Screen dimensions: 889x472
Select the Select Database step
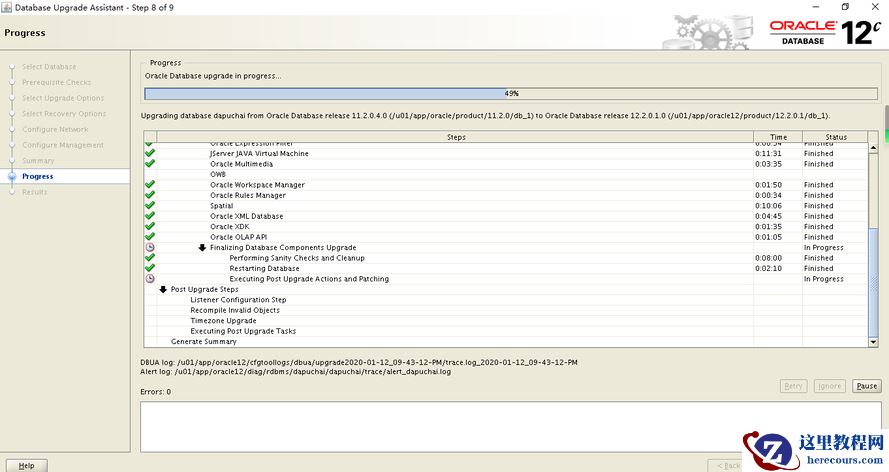coord(49,67)
